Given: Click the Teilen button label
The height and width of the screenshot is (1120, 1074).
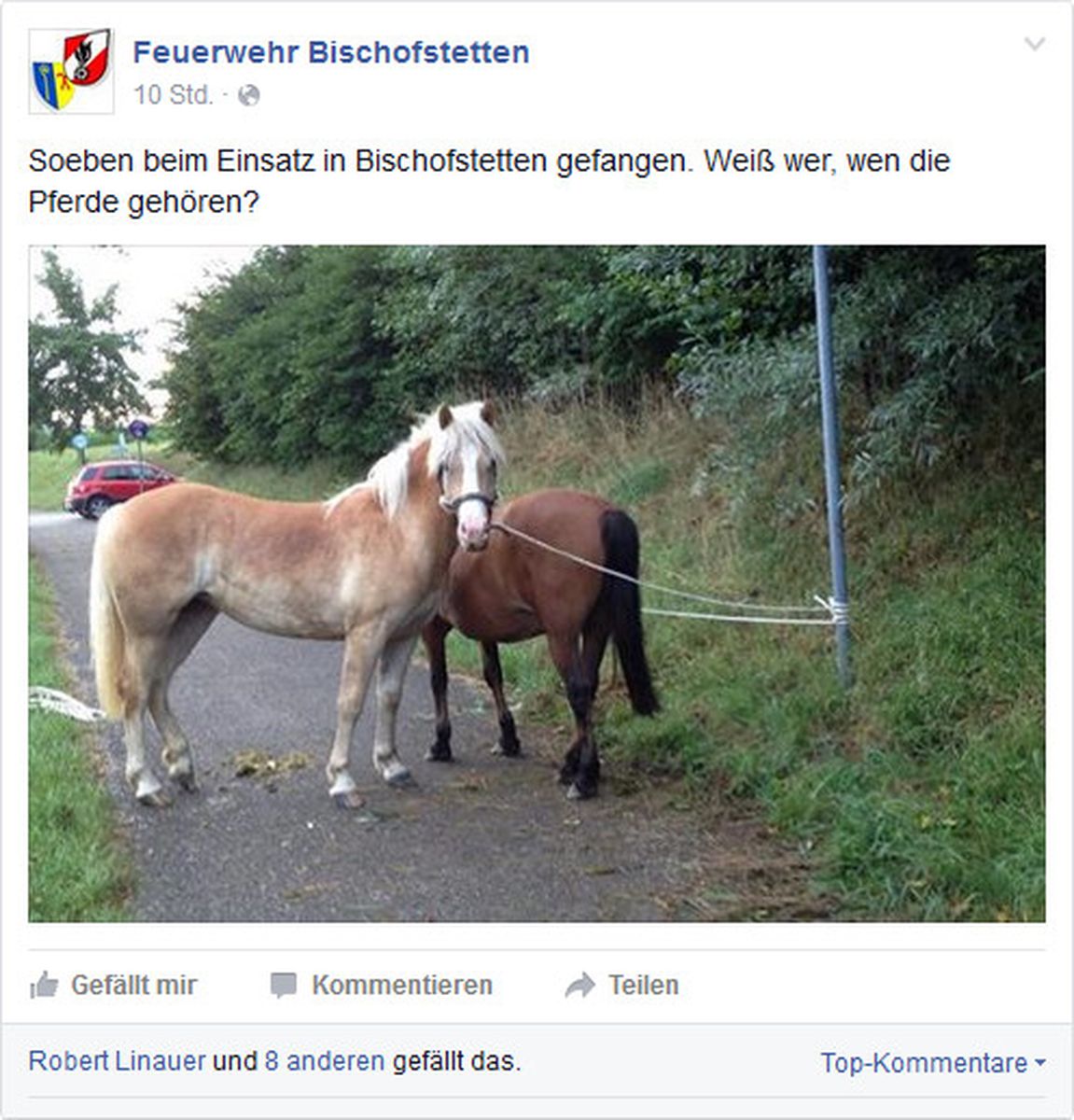Looking at the screenshot, I should [644, 985].
